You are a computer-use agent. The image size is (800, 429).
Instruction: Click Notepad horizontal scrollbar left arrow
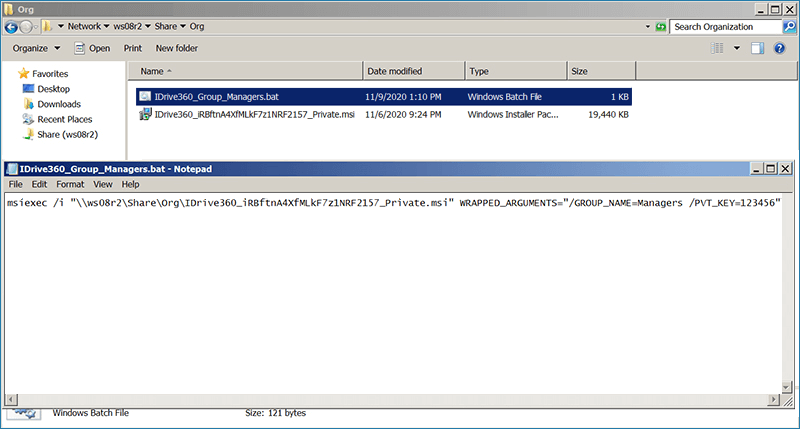click(11, 400)
